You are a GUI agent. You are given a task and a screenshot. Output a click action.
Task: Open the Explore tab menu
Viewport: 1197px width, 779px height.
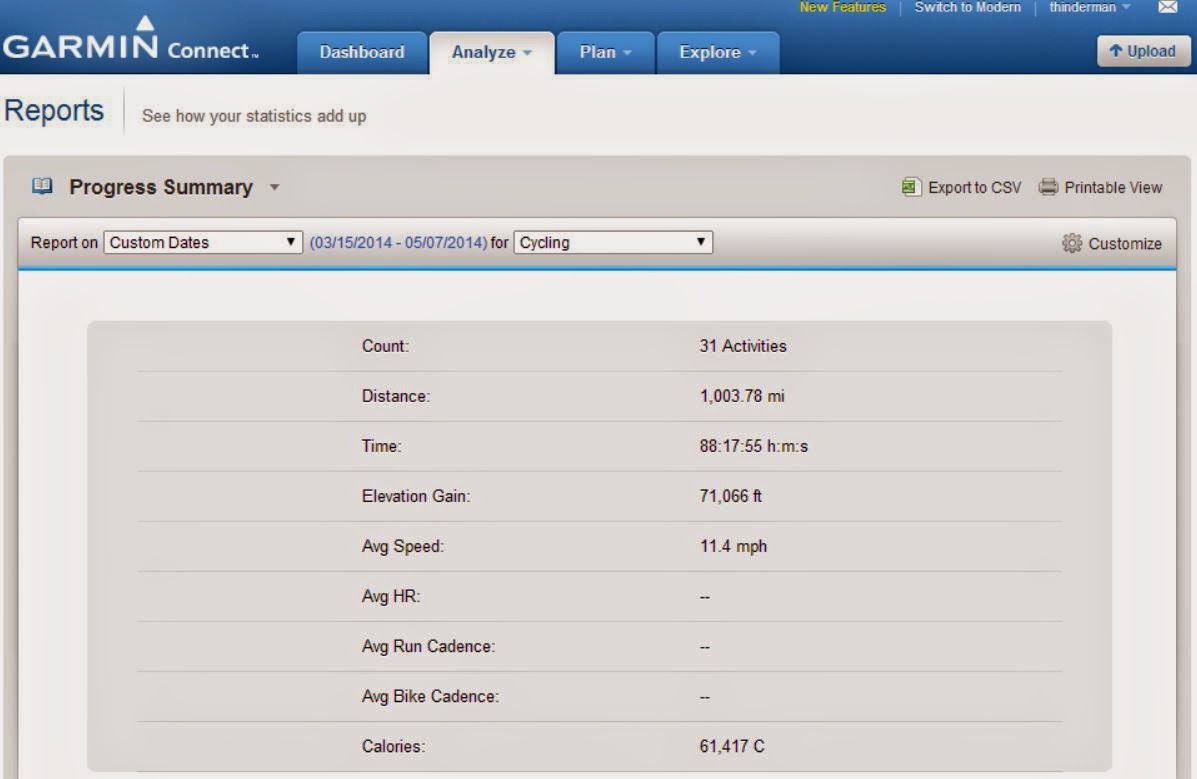pyautogui.click(x=718, y=52)
